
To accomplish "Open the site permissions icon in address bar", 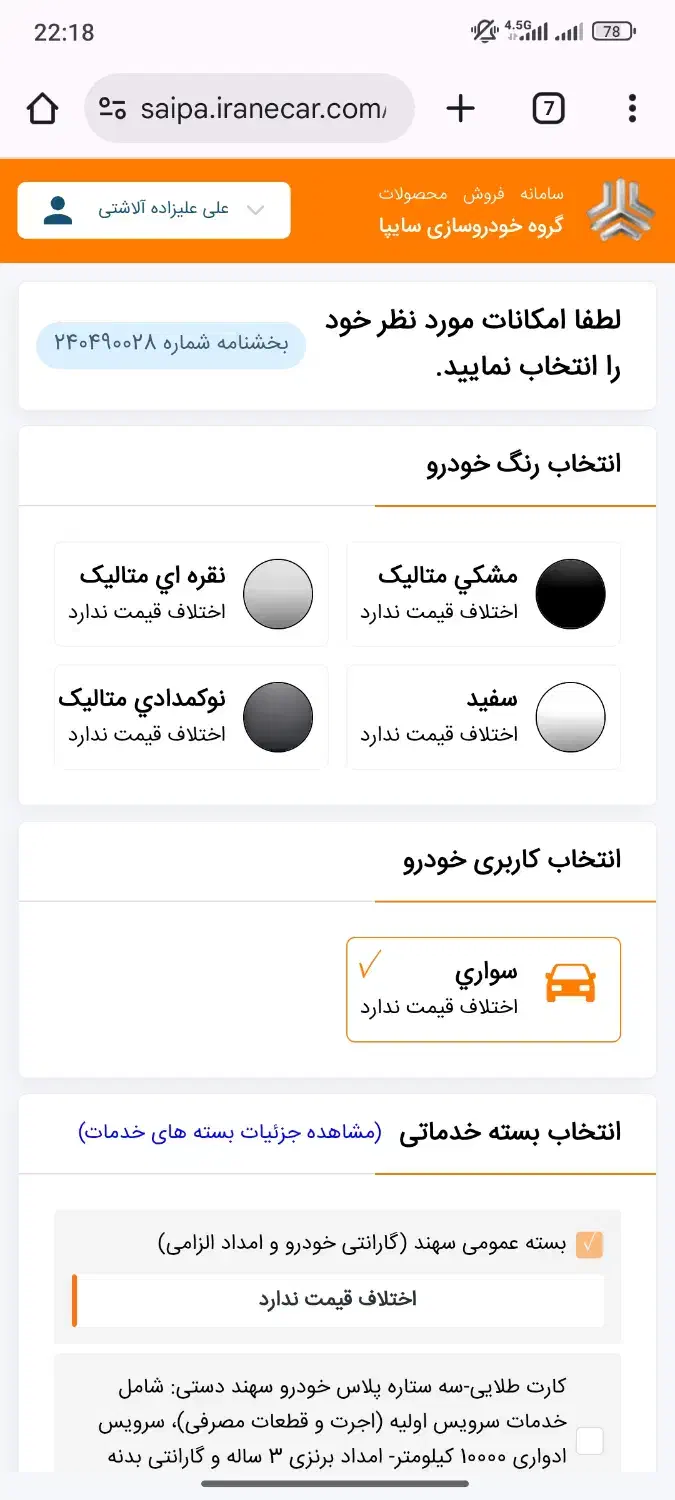I will point(113,107).
